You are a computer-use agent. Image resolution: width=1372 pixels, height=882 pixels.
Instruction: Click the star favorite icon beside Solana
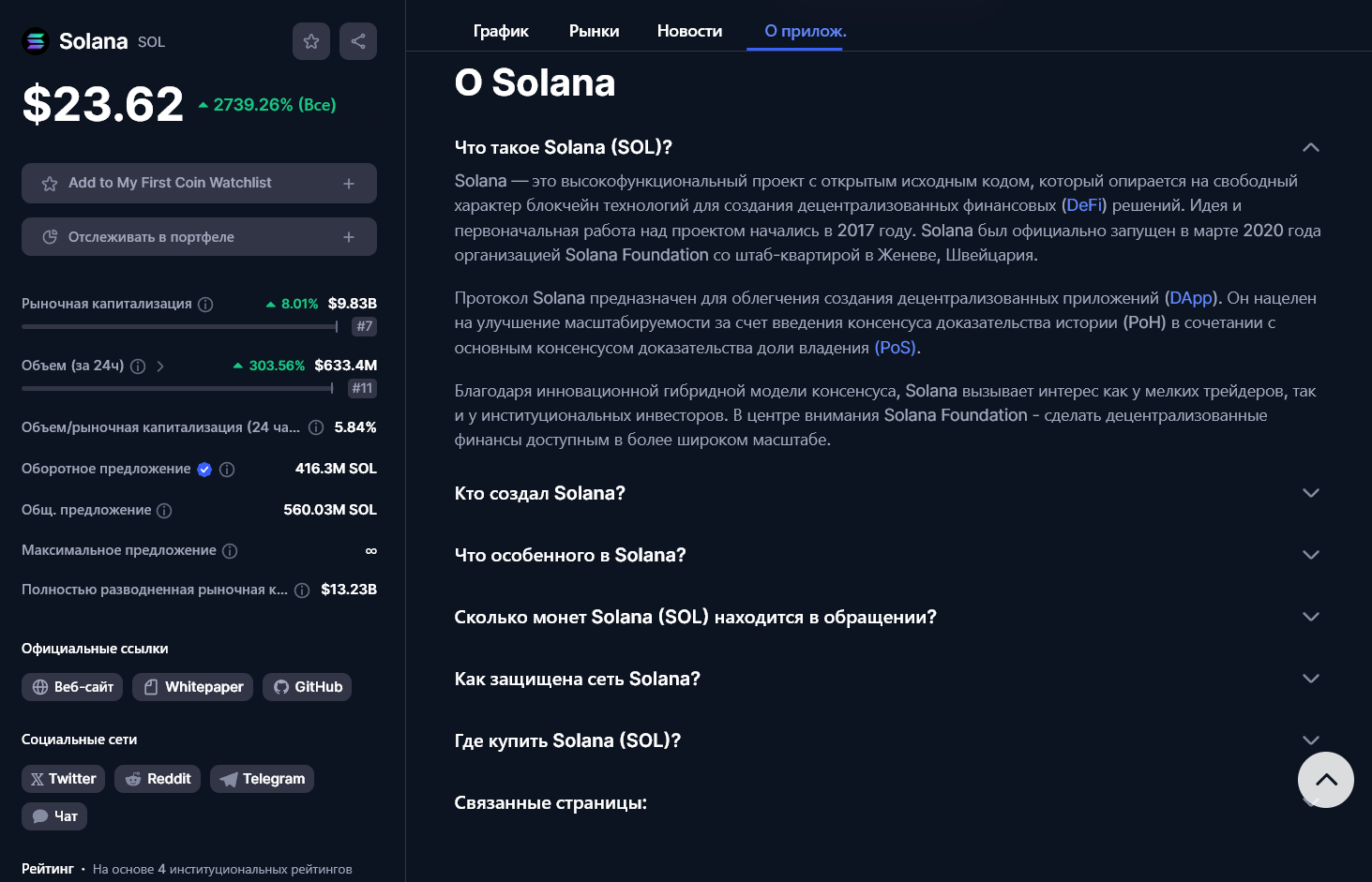point(311,41)
